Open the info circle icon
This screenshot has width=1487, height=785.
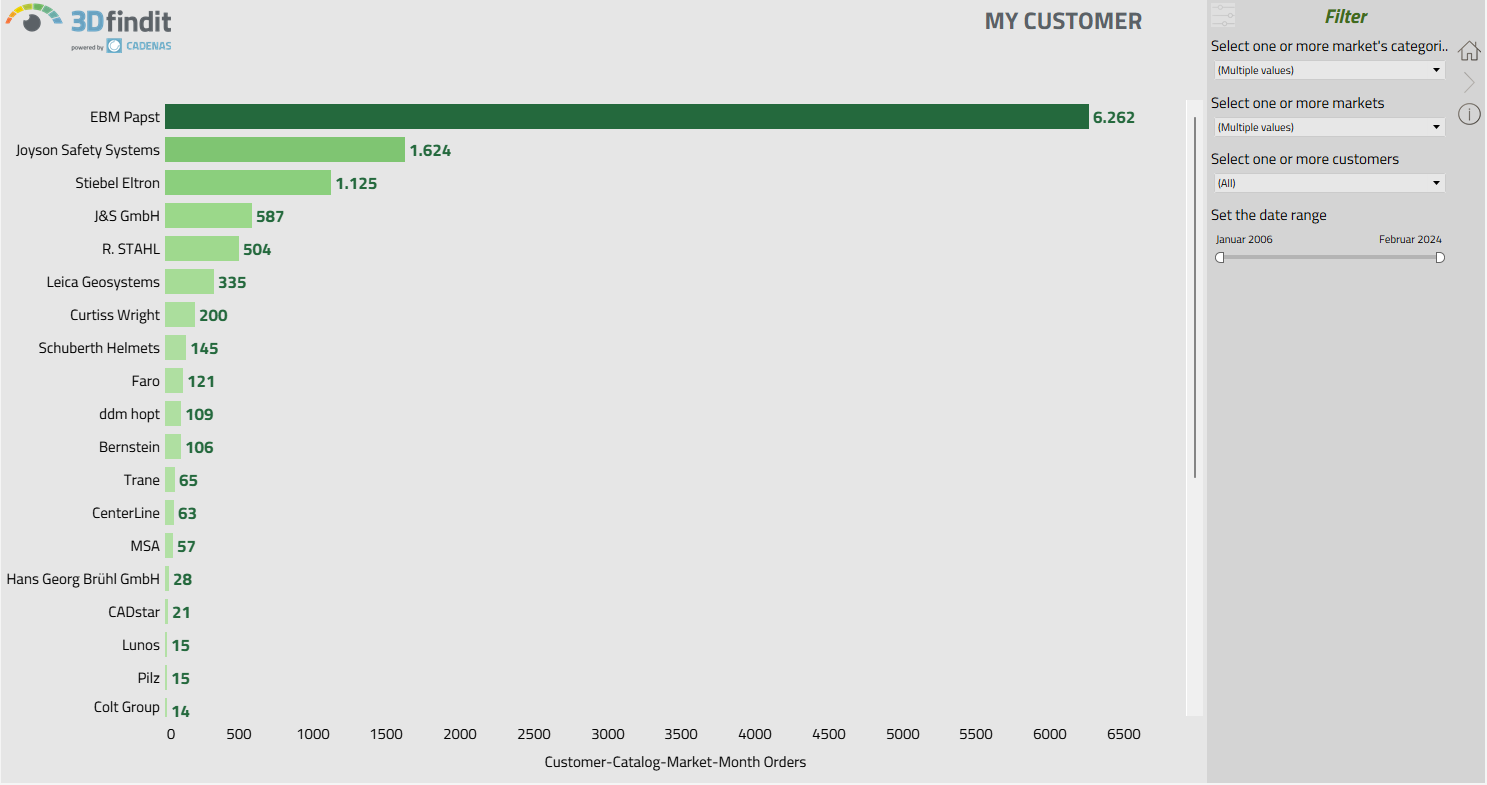(1468, 114)
